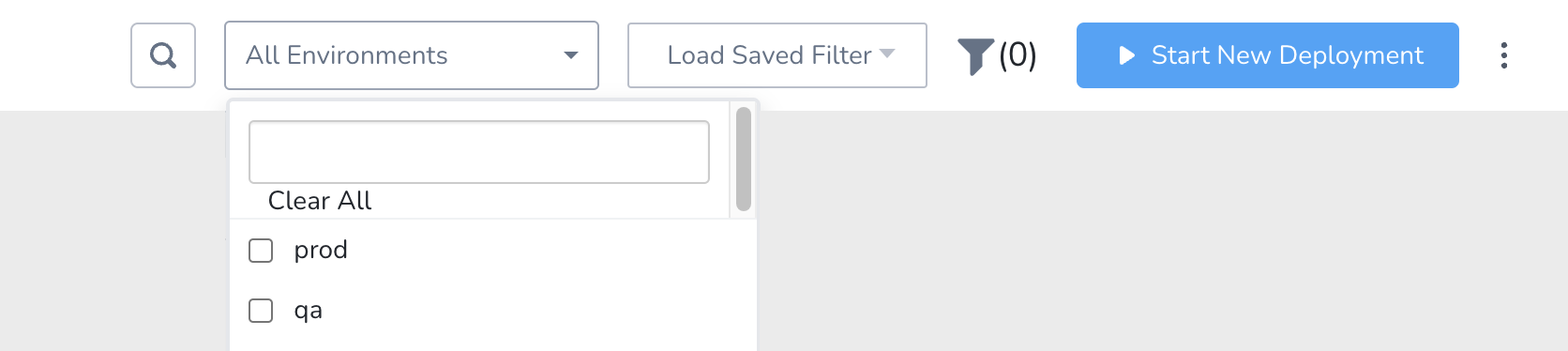This screenshot has width=1568, height=351.
Task: Open the funnel filter icon
Action: pos(975,56)
